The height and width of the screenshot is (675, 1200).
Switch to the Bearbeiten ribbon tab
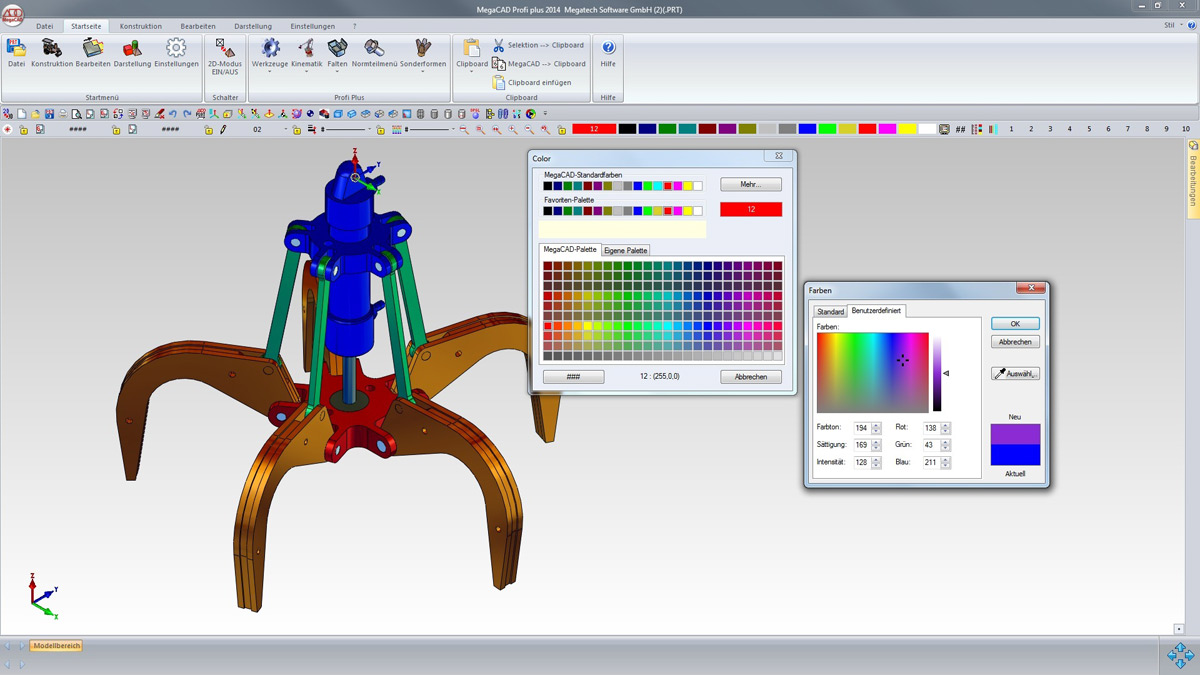[x=198, y=26]
